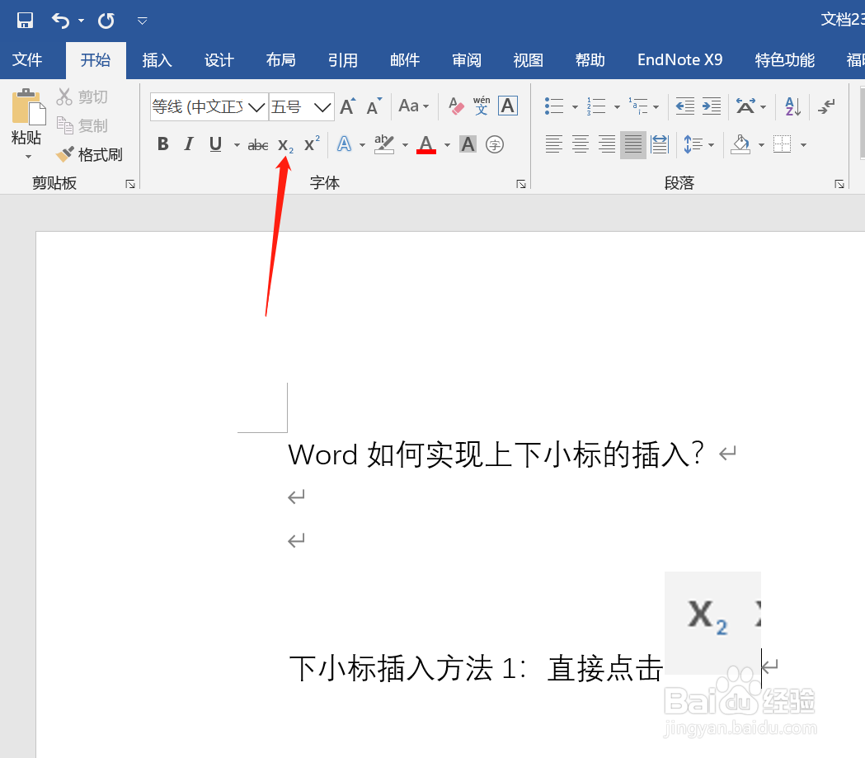
Task: Toggle strikethrough formatting
Action: click(256, 144)
